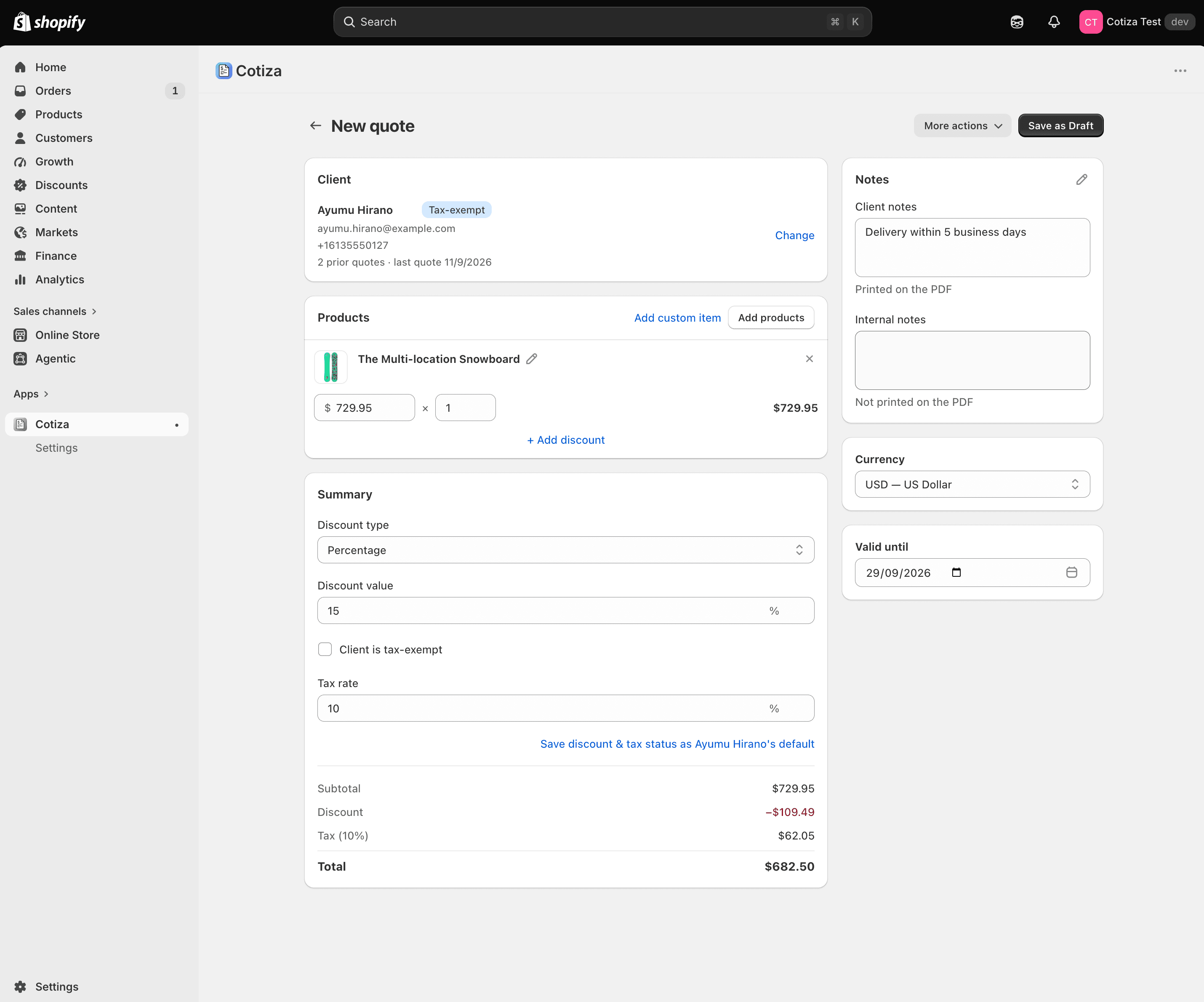Click the CT account avatar

tap(1090, 22)
